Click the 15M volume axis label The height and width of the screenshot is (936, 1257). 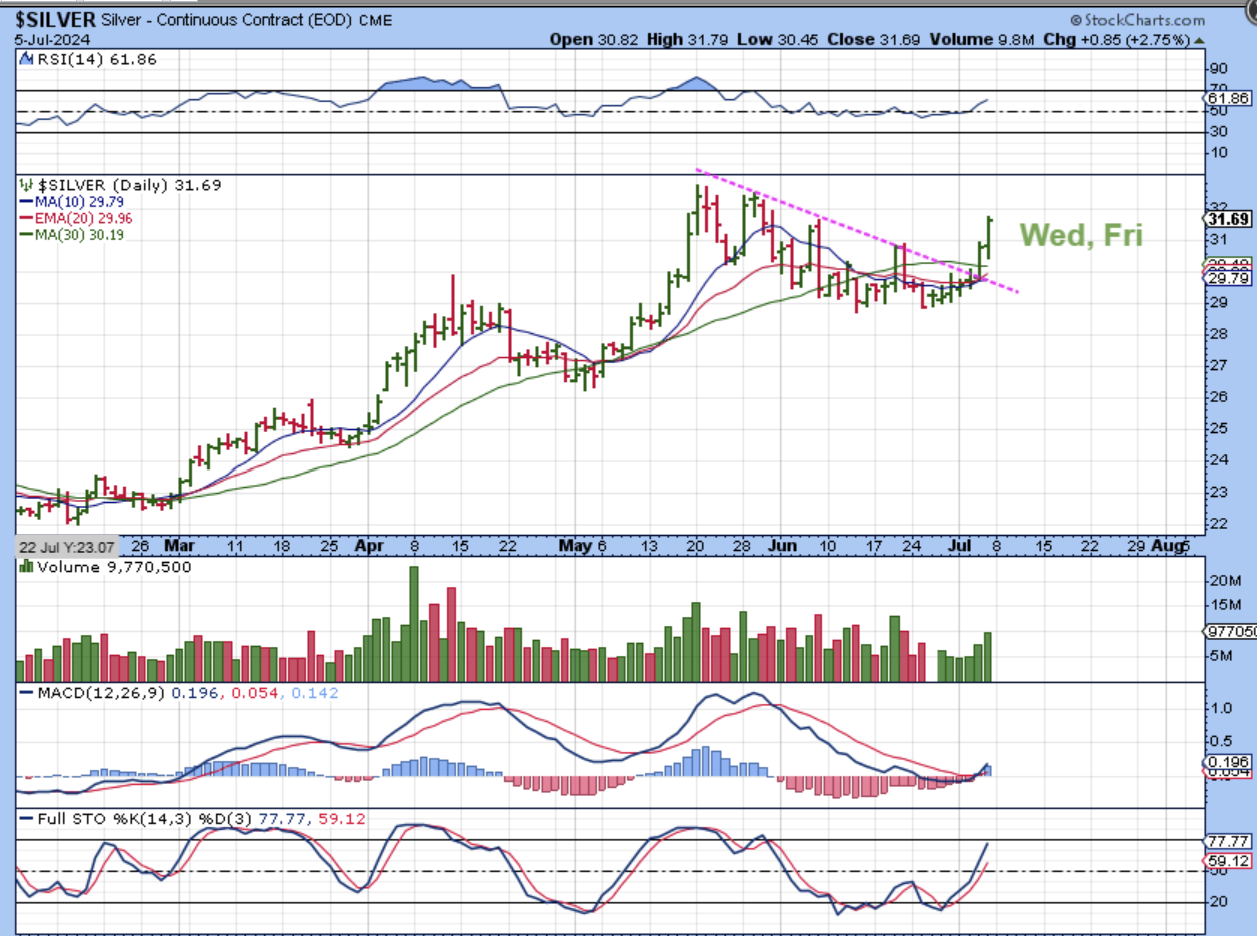pos(1226,604)
